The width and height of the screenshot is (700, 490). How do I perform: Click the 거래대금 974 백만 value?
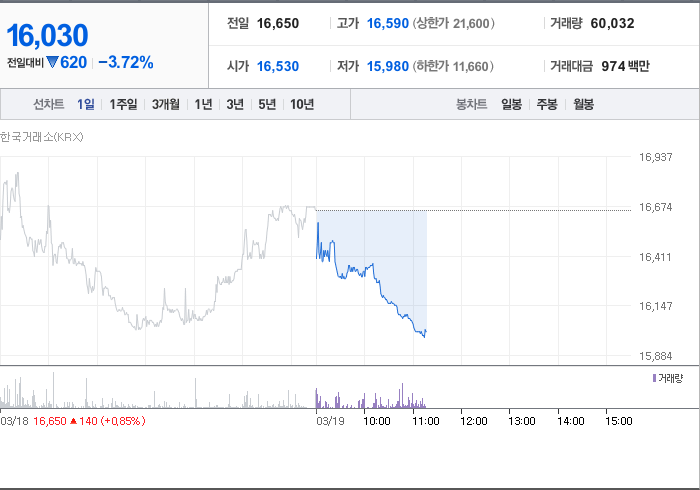[625, 66]
